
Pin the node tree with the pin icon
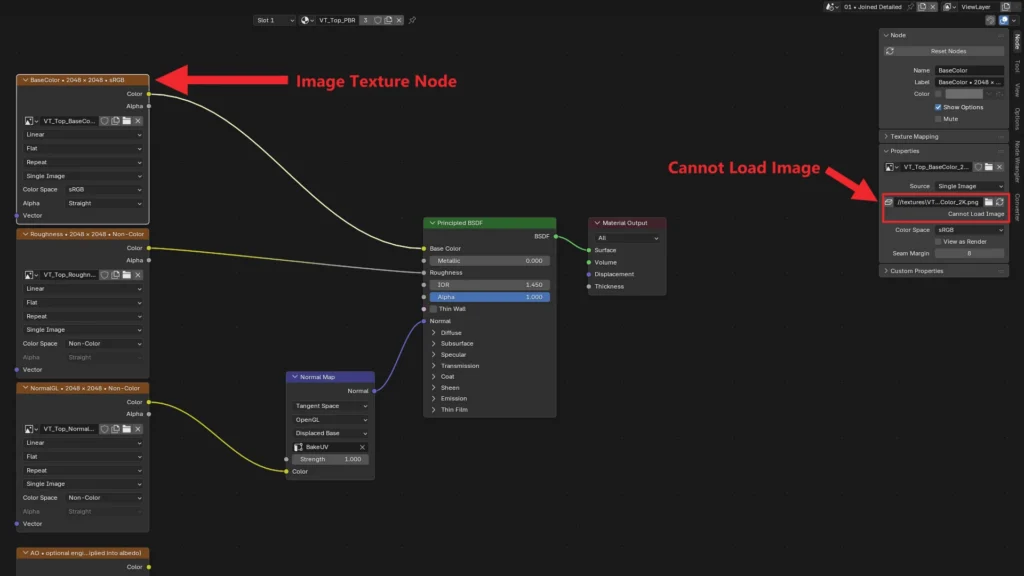pos(412,20)
